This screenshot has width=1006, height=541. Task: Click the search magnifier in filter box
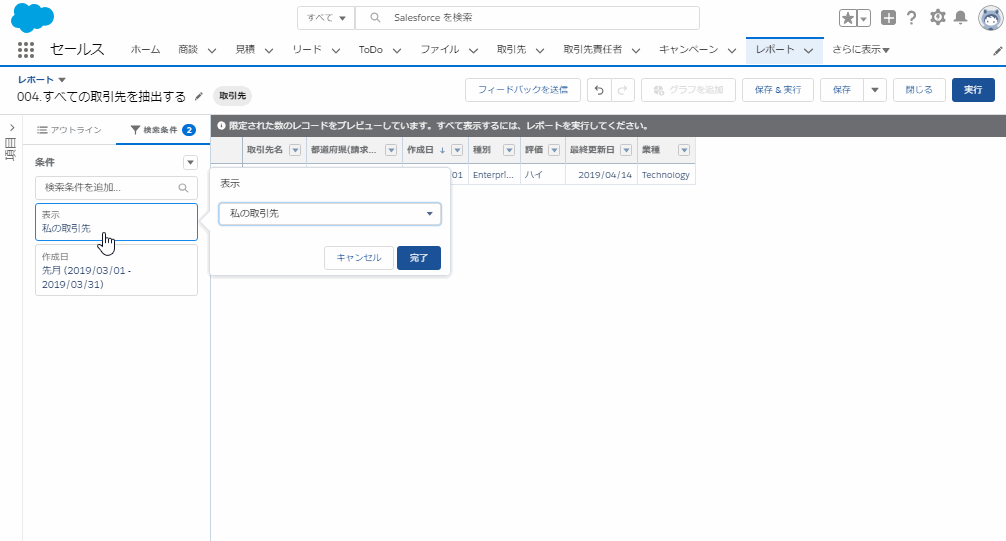(x=183, y=188)
